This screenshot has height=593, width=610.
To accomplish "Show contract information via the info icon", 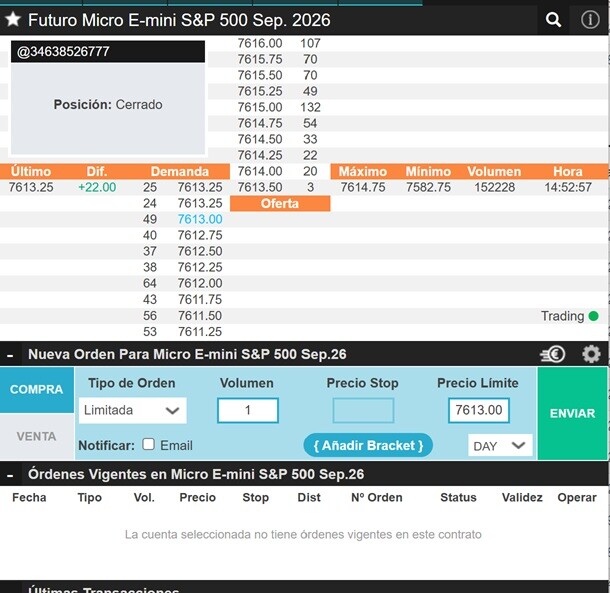I will pos(590,19).
